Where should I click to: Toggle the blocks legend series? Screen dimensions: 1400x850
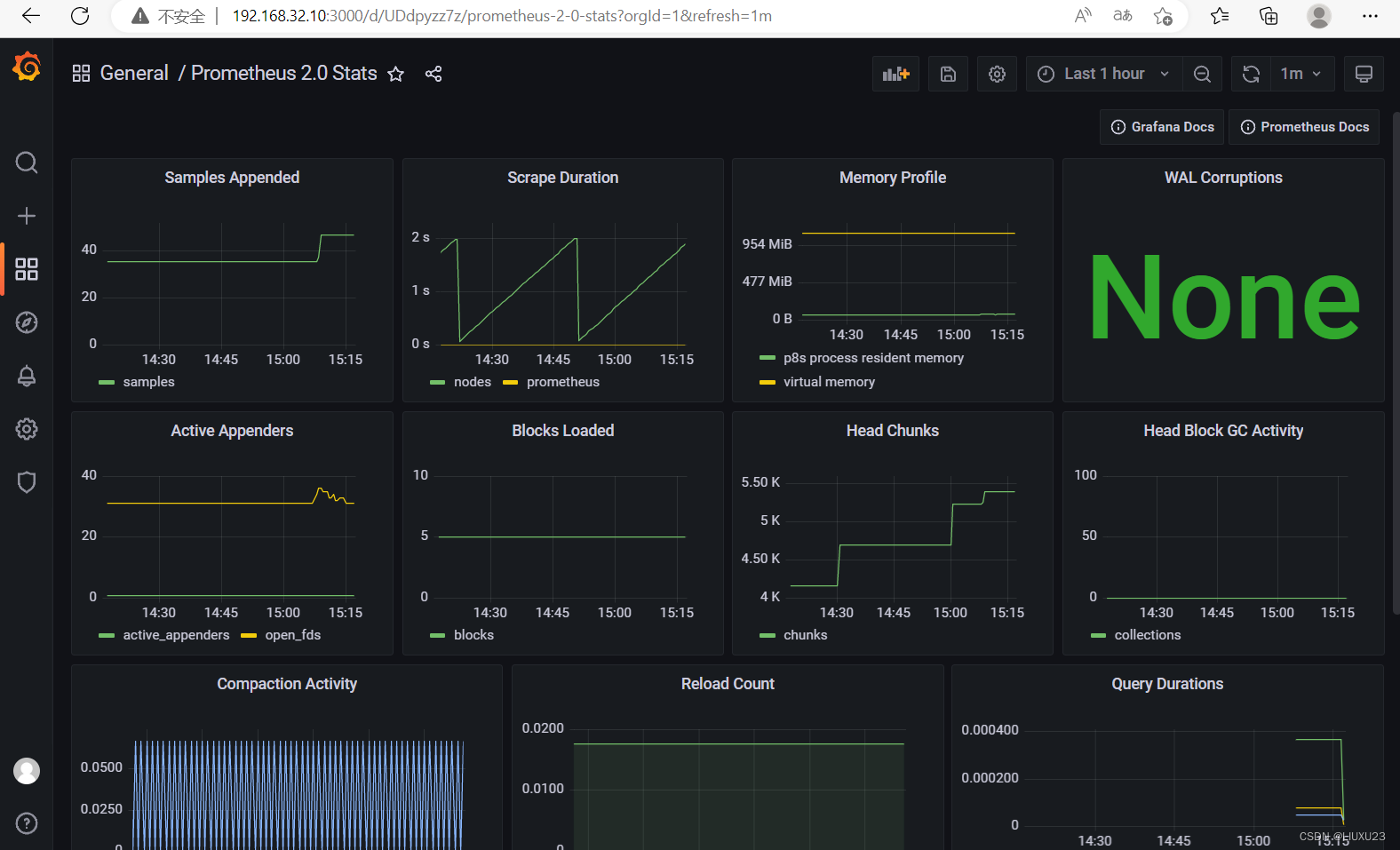click(x=473, y=635)
